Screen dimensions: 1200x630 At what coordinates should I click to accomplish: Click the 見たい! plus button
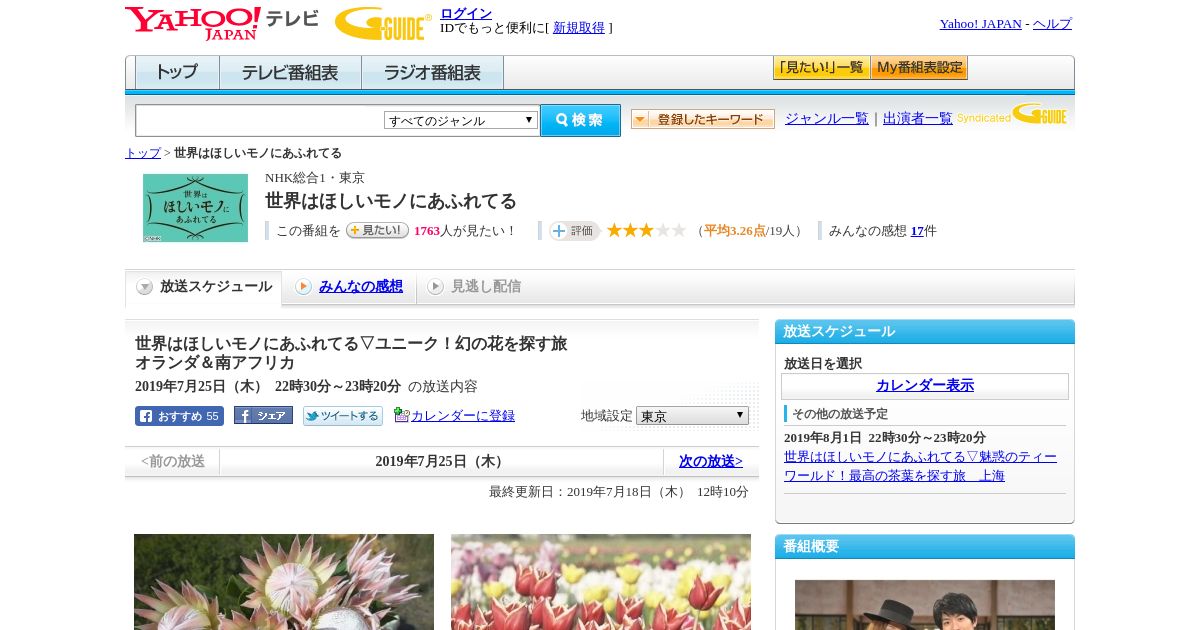(377, 230)
